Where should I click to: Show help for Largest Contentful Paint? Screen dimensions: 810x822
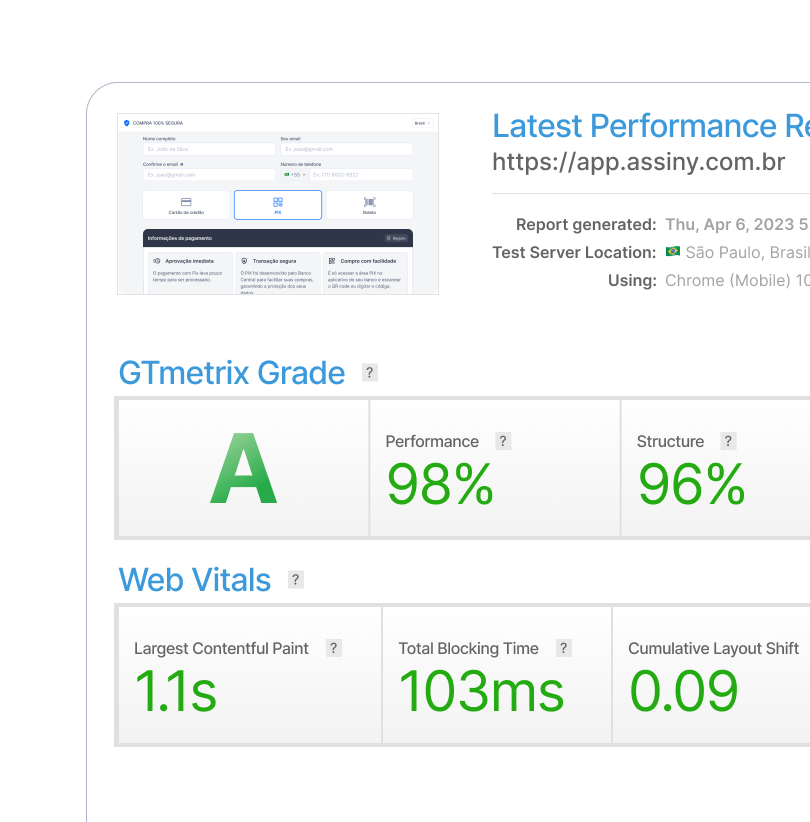tap(334, 648)
